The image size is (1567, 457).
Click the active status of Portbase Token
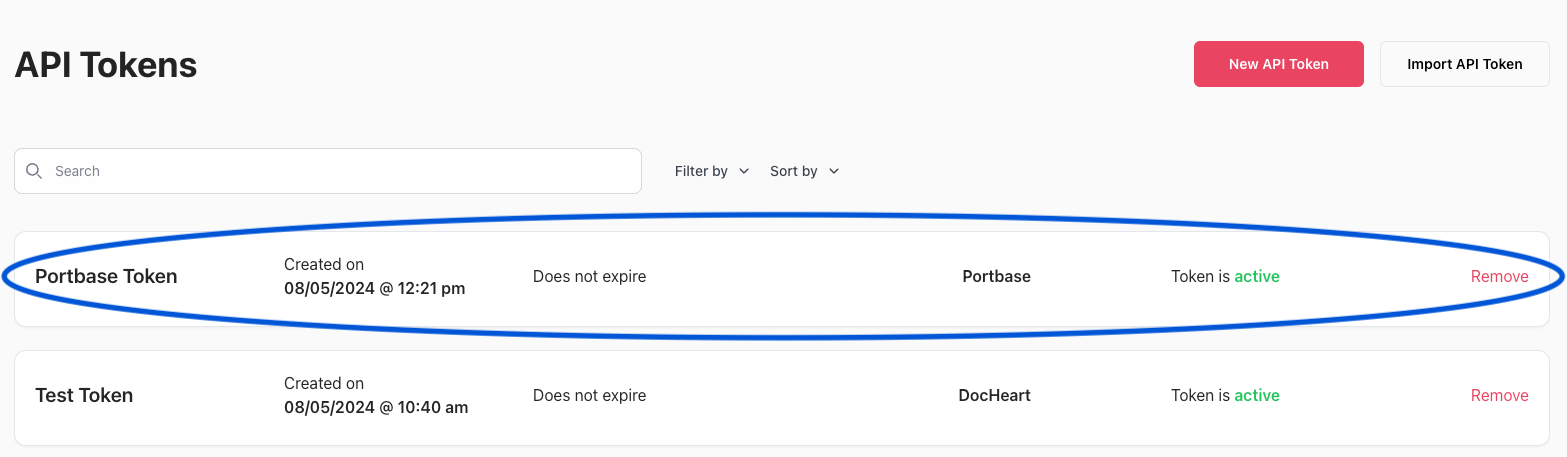click(x=1256, y=277)
